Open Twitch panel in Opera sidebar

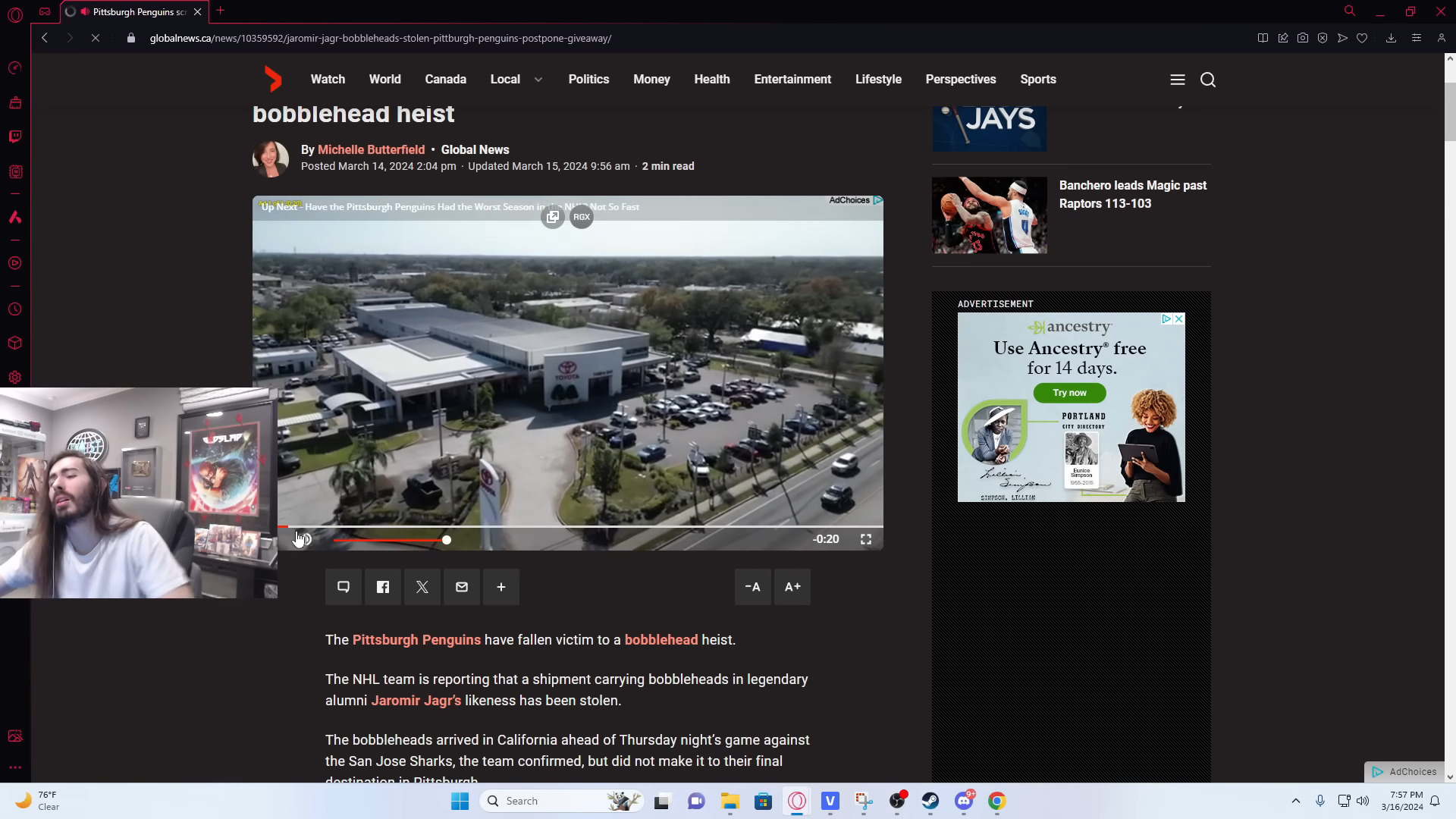[15, 136]
